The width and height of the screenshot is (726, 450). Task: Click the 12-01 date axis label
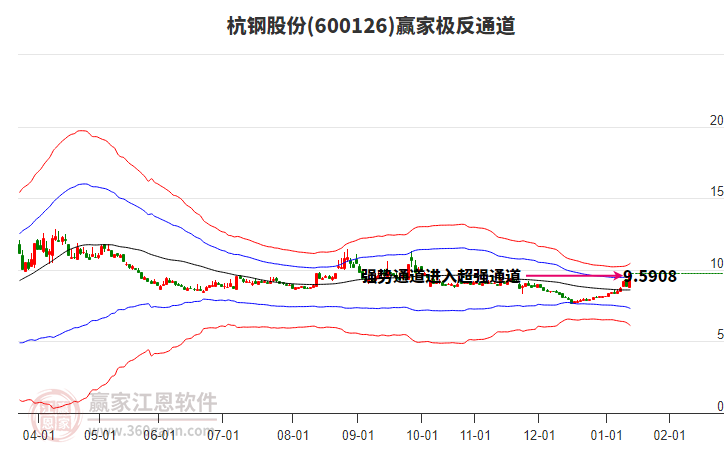tap(539, 435)
